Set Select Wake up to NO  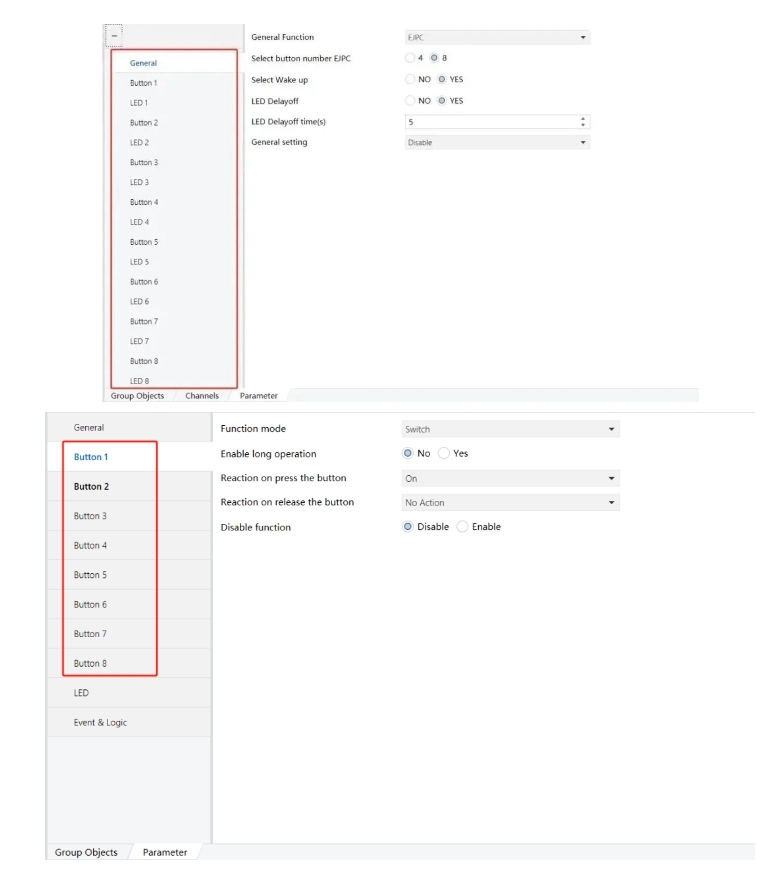coord(410,79)
